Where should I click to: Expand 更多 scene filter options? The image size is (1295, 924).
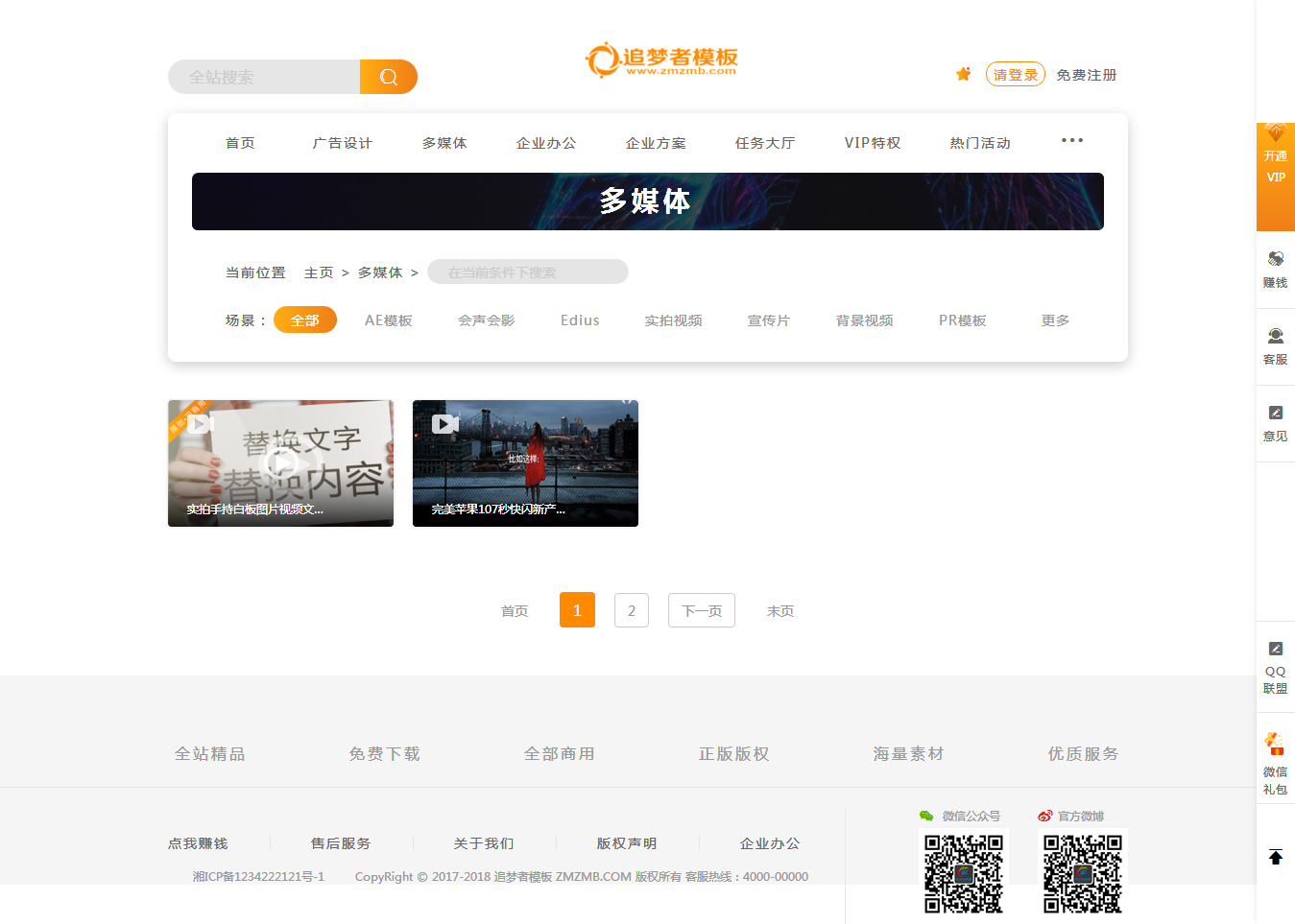coord(1055,320)
